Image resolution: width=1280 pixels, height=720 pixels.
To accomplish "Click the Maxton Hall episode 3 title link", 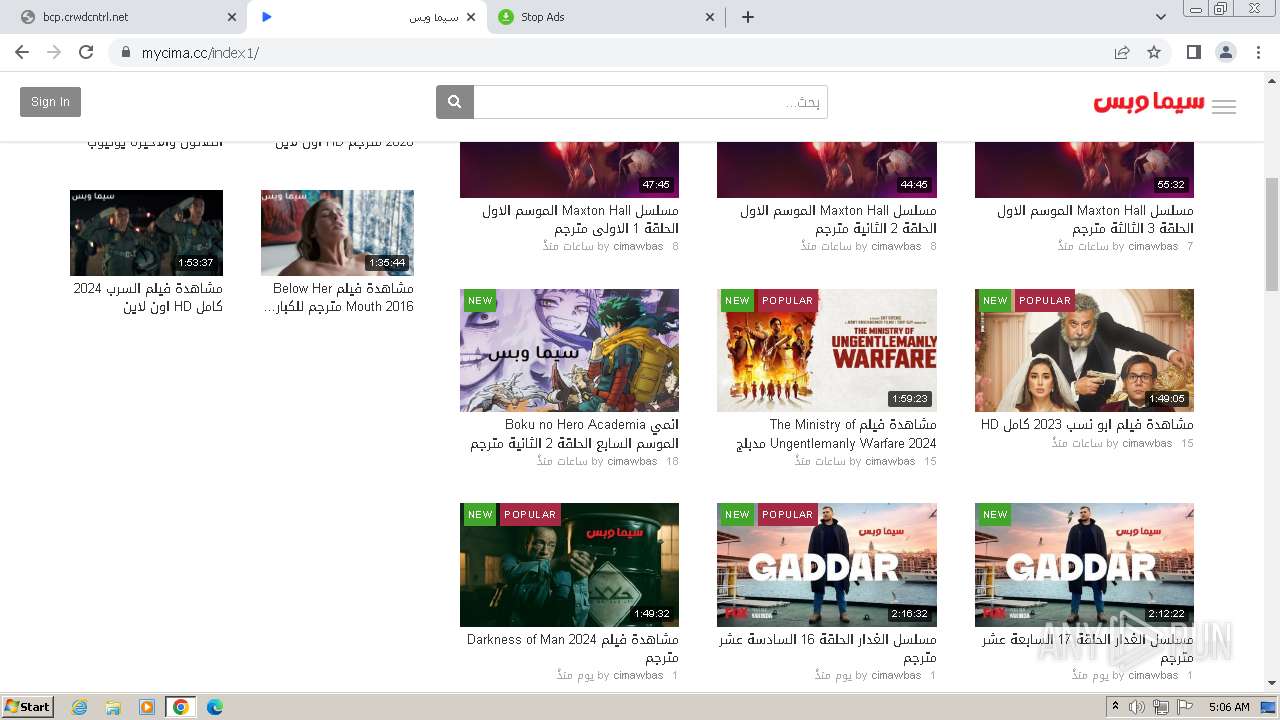I will coord(1095,220).
